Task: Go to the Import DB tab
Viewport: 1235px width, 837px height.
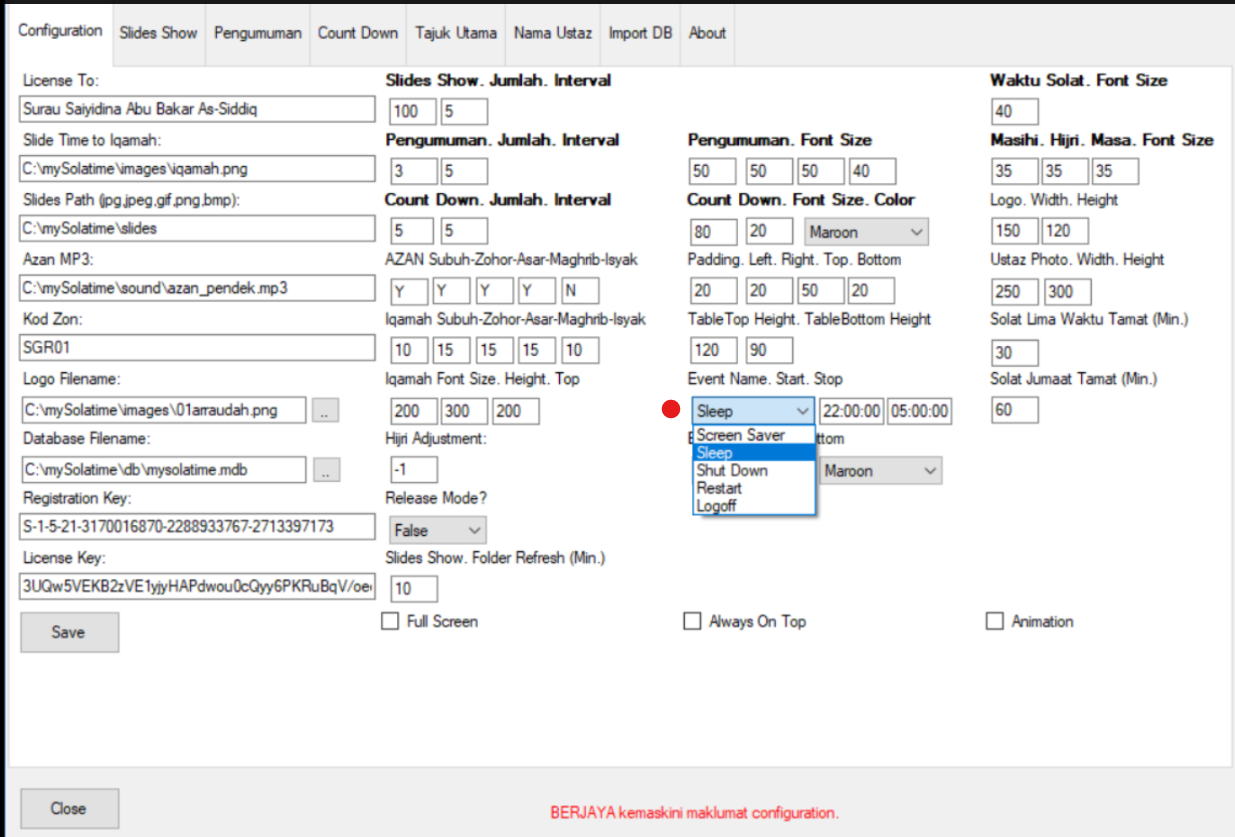Action: click(x=641, y=32)
